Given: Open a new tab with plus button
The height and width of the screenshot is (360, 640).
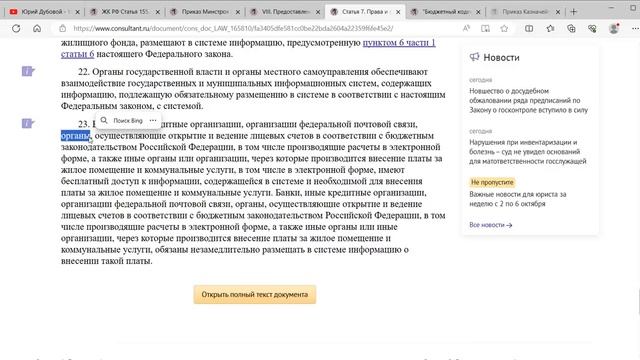Looking at the screenshot, I should [x=573, y=12].
